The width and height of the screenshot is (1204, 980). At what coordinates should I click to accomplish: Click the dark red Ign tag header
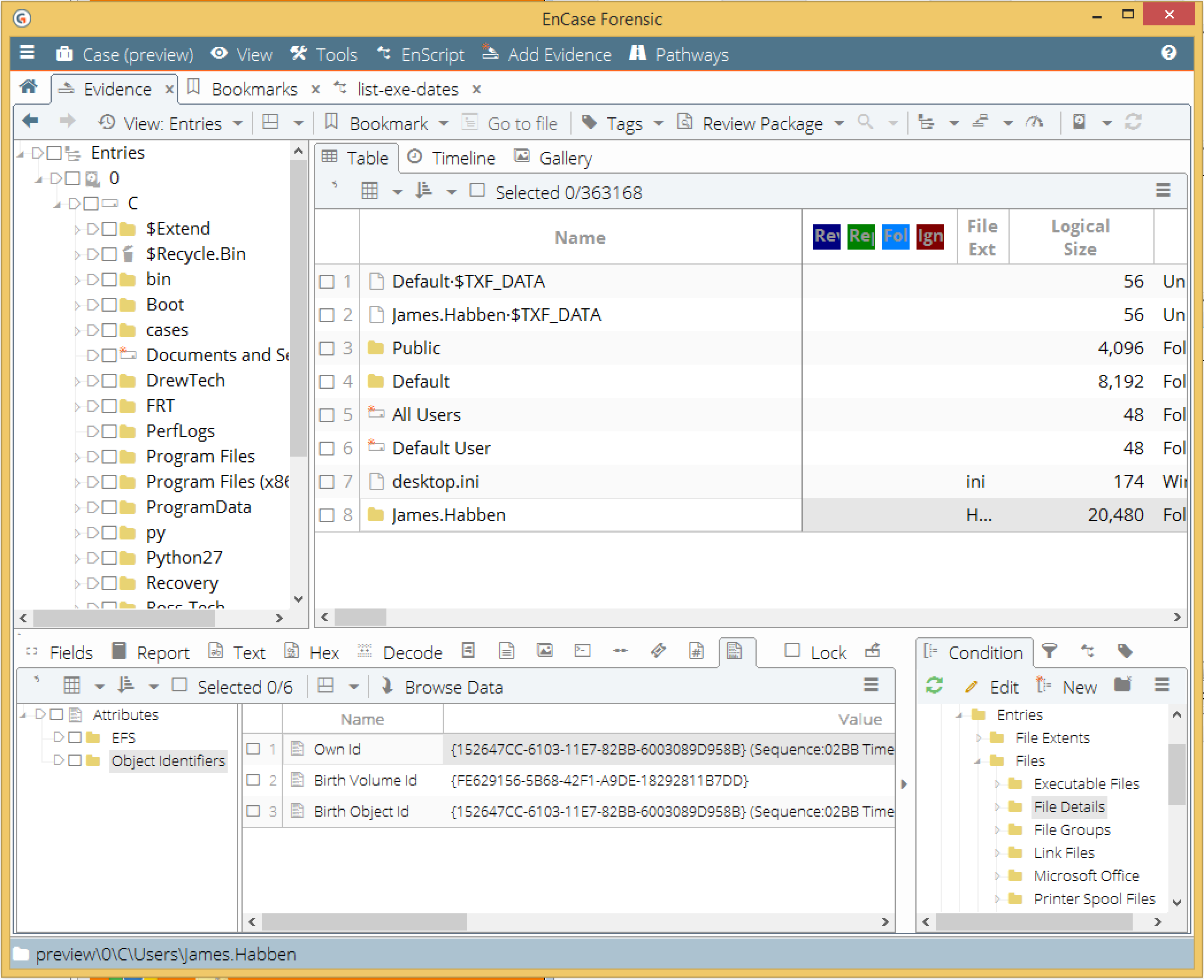(930, 236)
